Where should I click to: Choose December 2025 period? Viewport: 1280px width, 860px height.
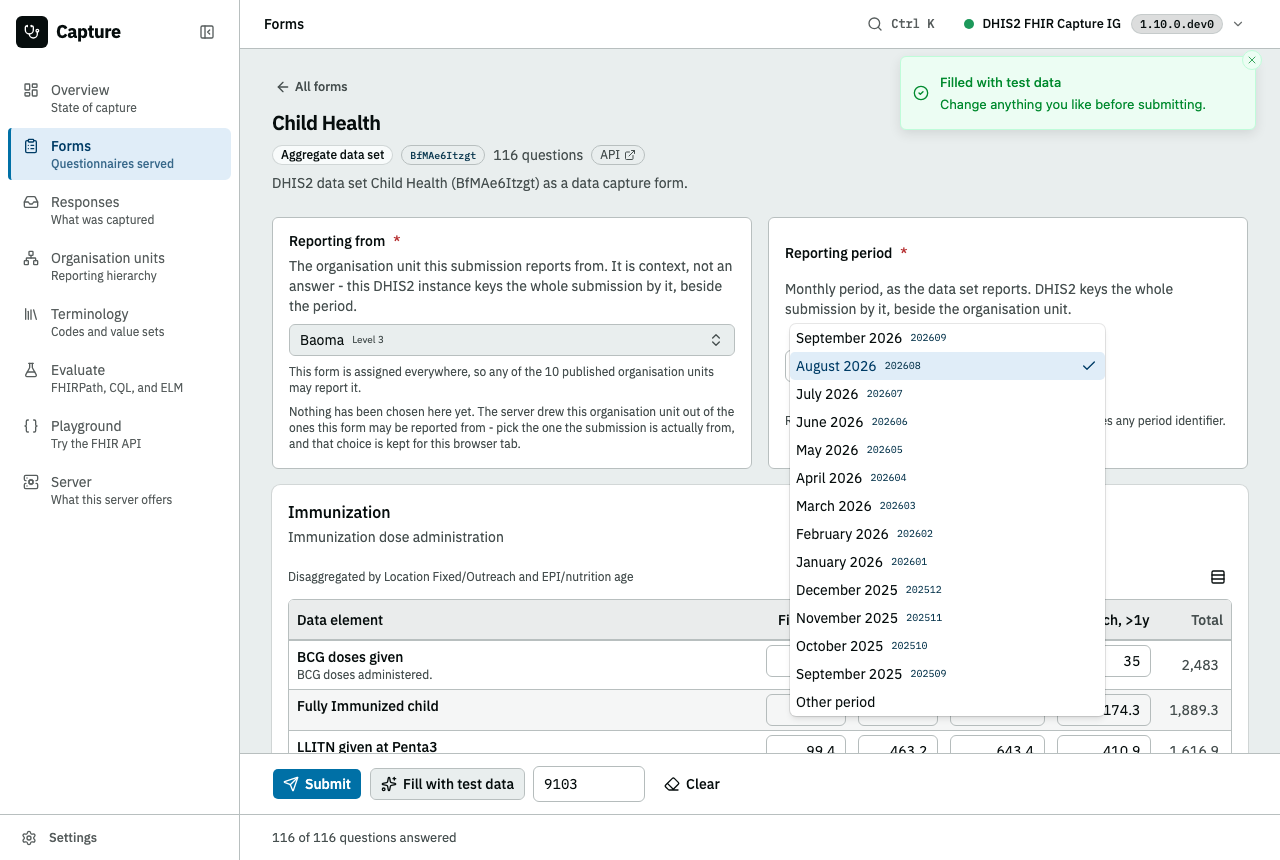coord(947,590)
